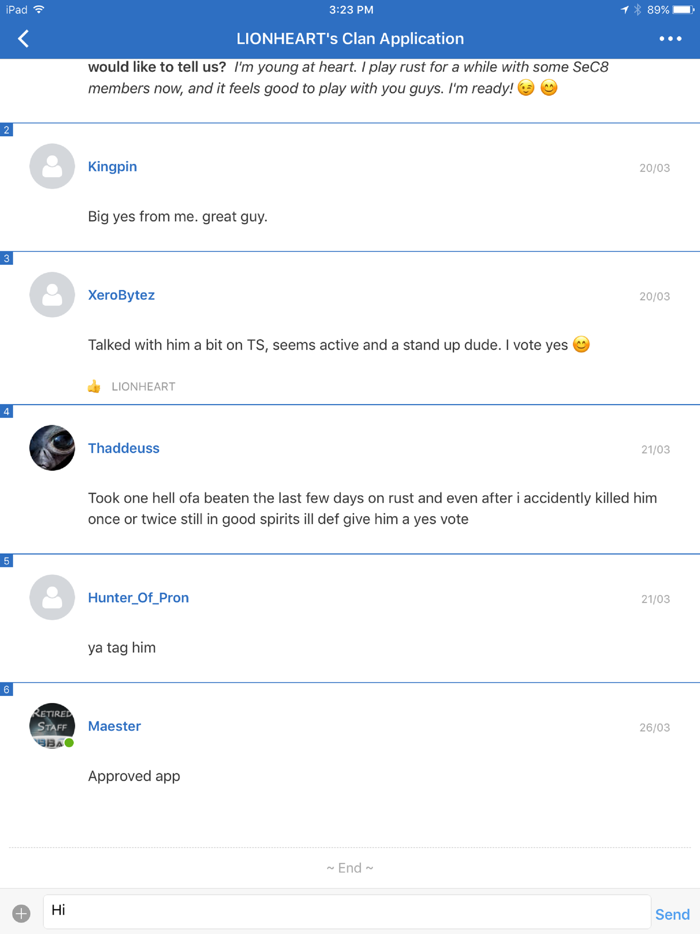Tap the date 26/03 on Maester's post
Screen dimensions: 700x934
click(x=655, y=727)
